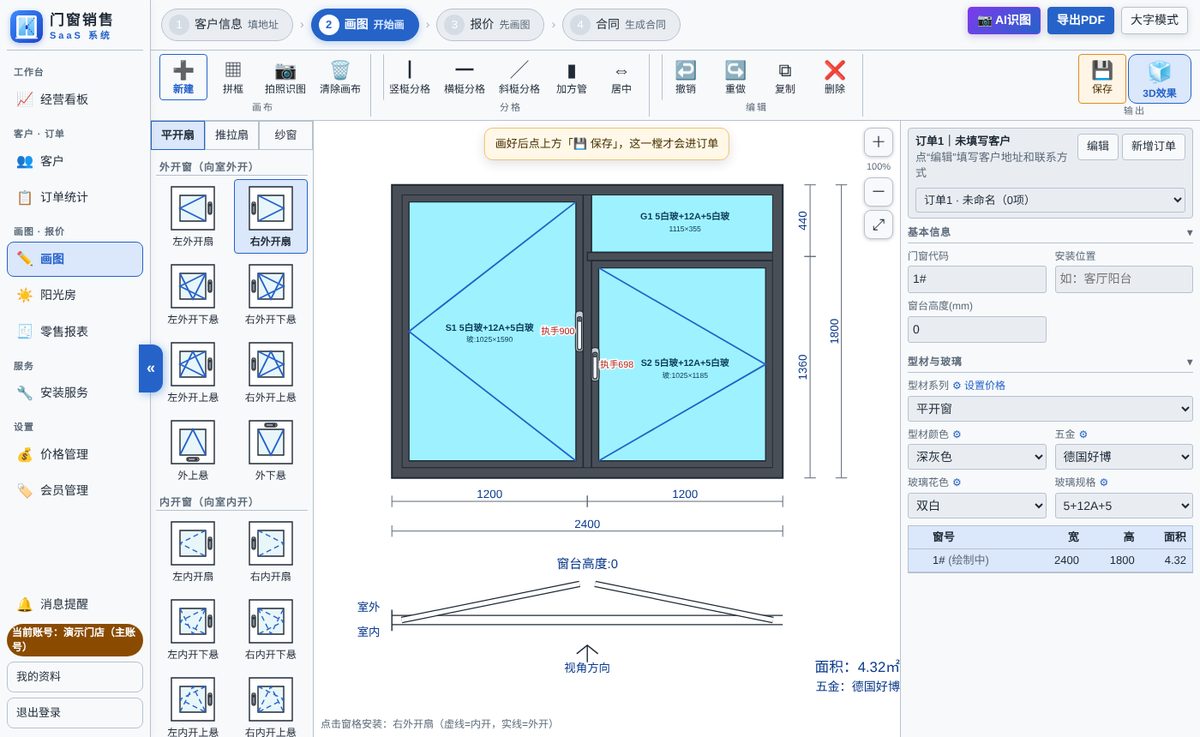Click the 撤销 undo icon
This screenshot has width=1200, height=737.
coord(685,71)
